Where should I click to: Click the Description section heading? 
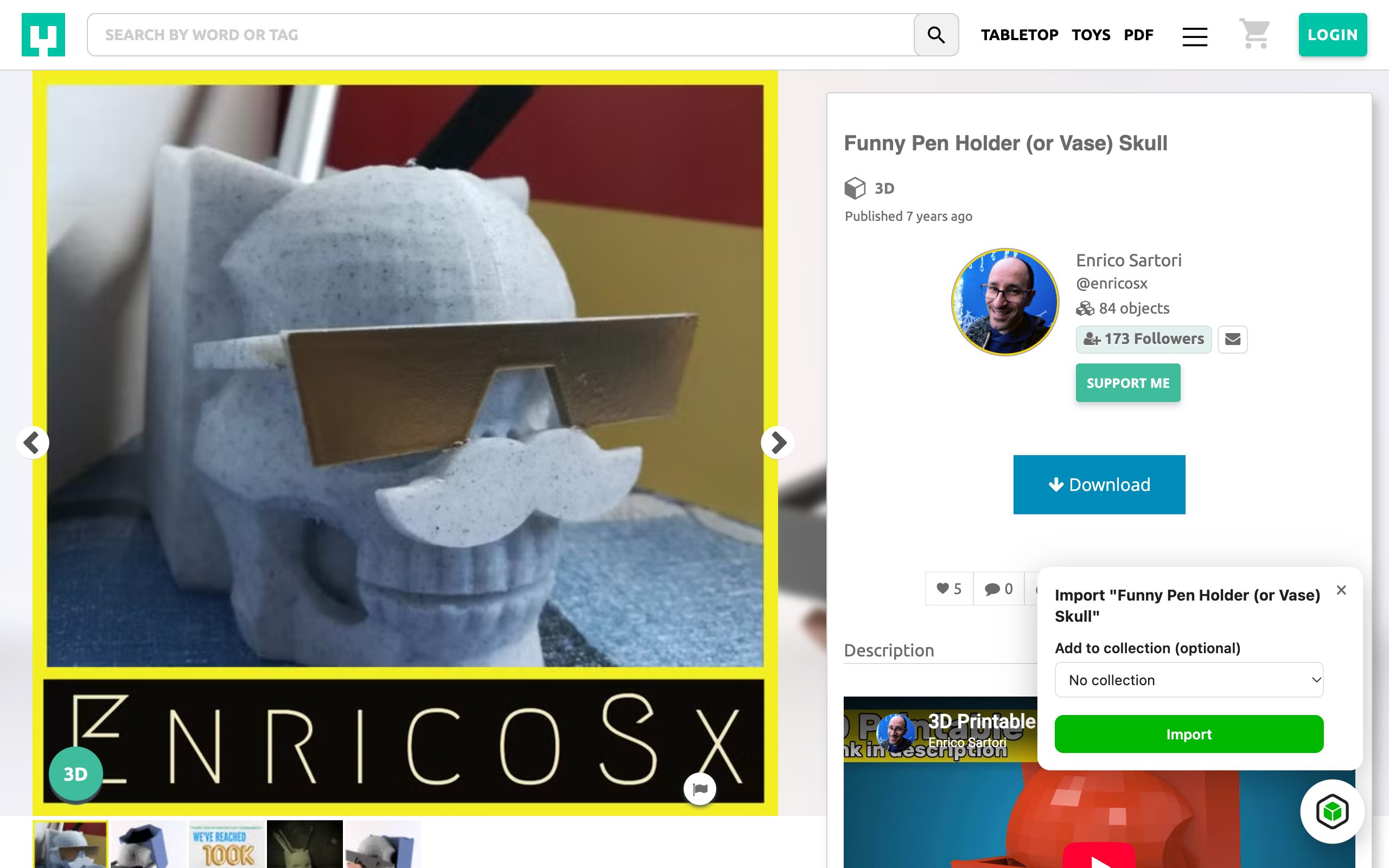(889, 650)
